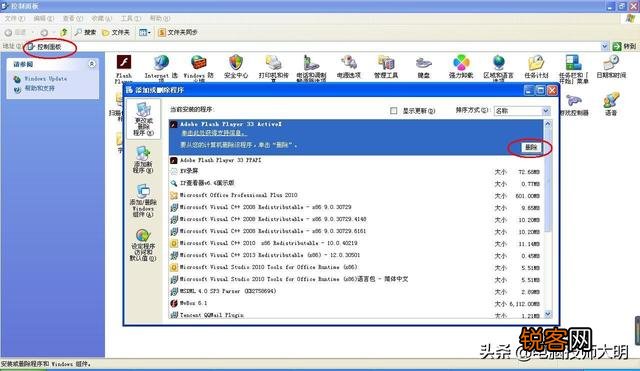Screen dimensions: 640x371
Task: Click the Forward arrow toolbar button
Action: [44, 32]
